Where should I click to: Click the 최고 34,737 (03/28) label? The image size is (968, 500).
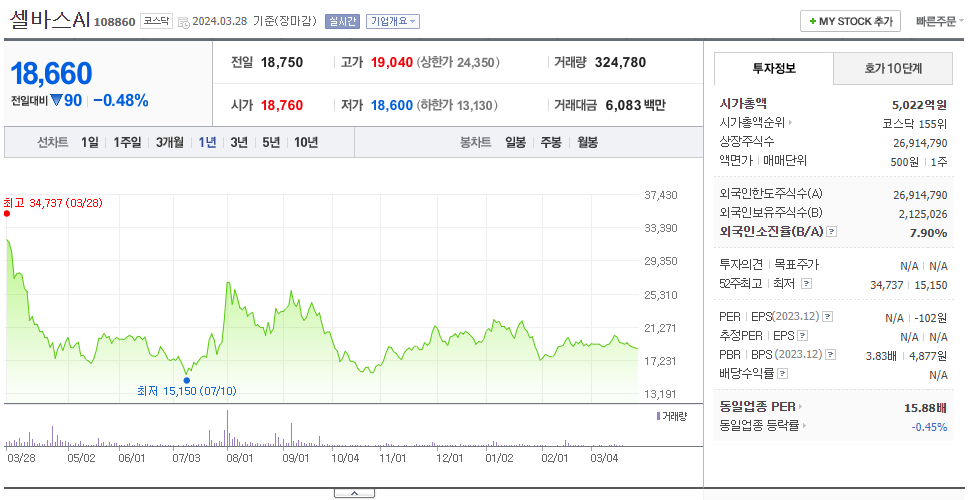coord(53,202)
